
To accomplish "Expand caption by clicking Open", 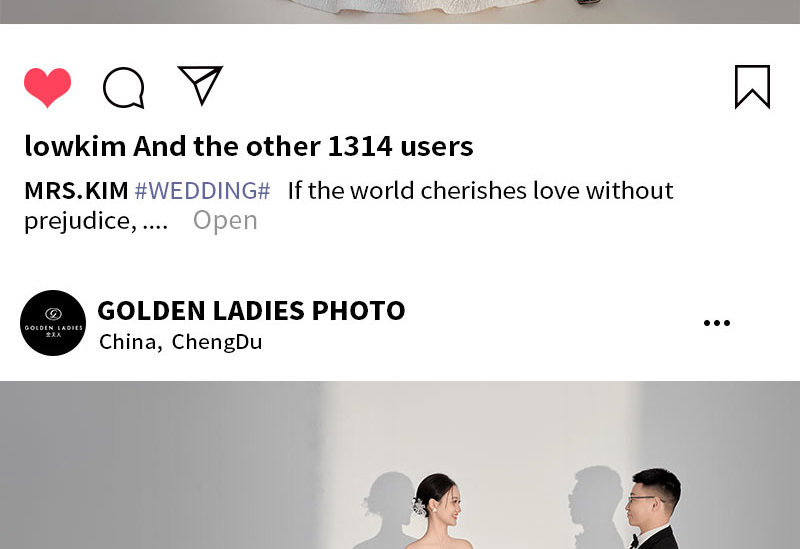I will pos(225,220).
